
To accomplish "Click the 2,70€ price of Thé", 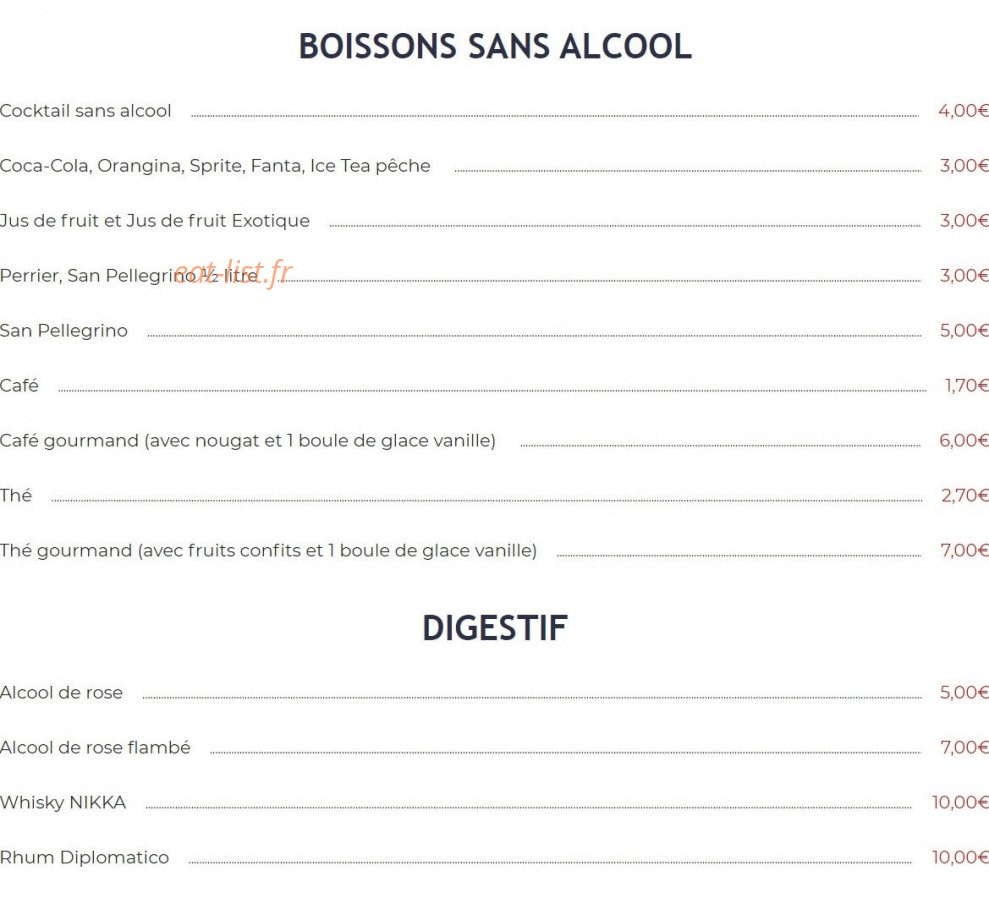I will (x=965, y=495).
